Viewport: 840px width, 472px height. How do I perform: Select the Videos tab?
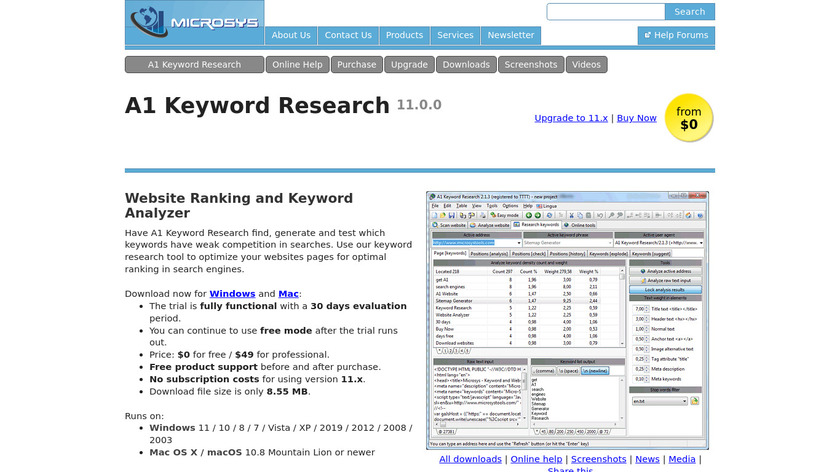click(x=587, y=64)
